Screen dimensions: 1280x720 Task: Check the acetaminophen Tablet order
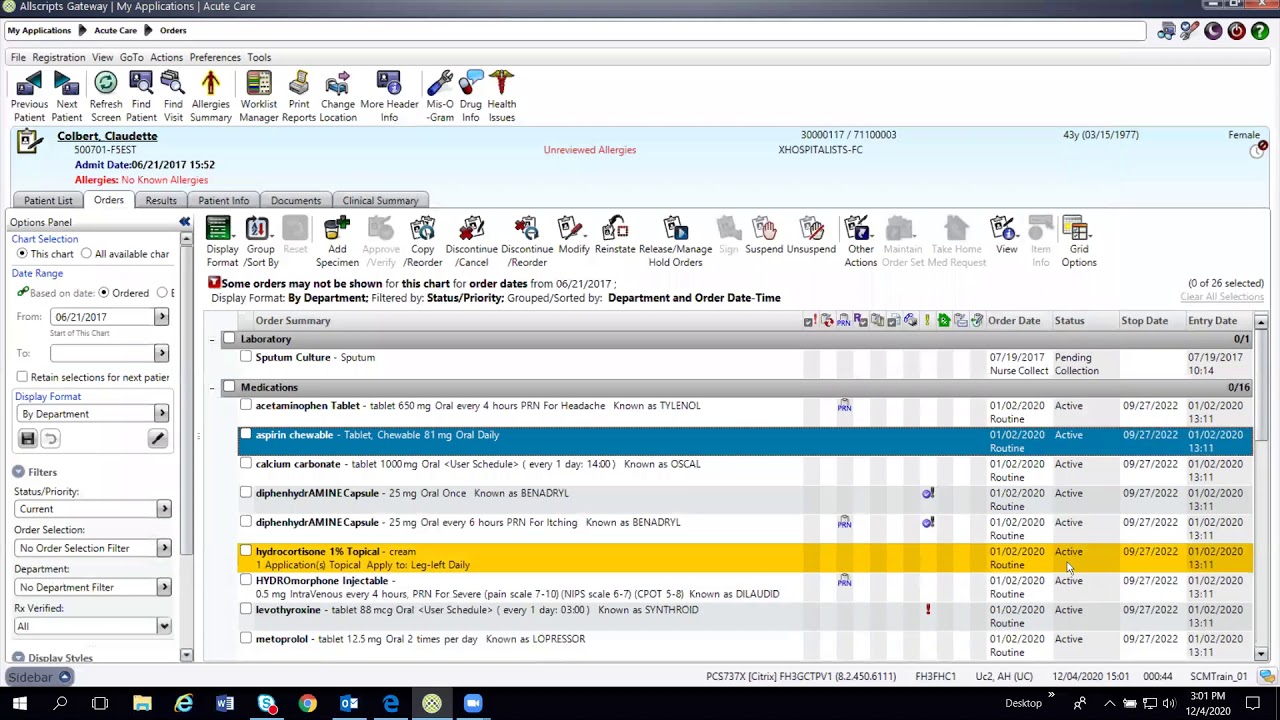point(246,406)
